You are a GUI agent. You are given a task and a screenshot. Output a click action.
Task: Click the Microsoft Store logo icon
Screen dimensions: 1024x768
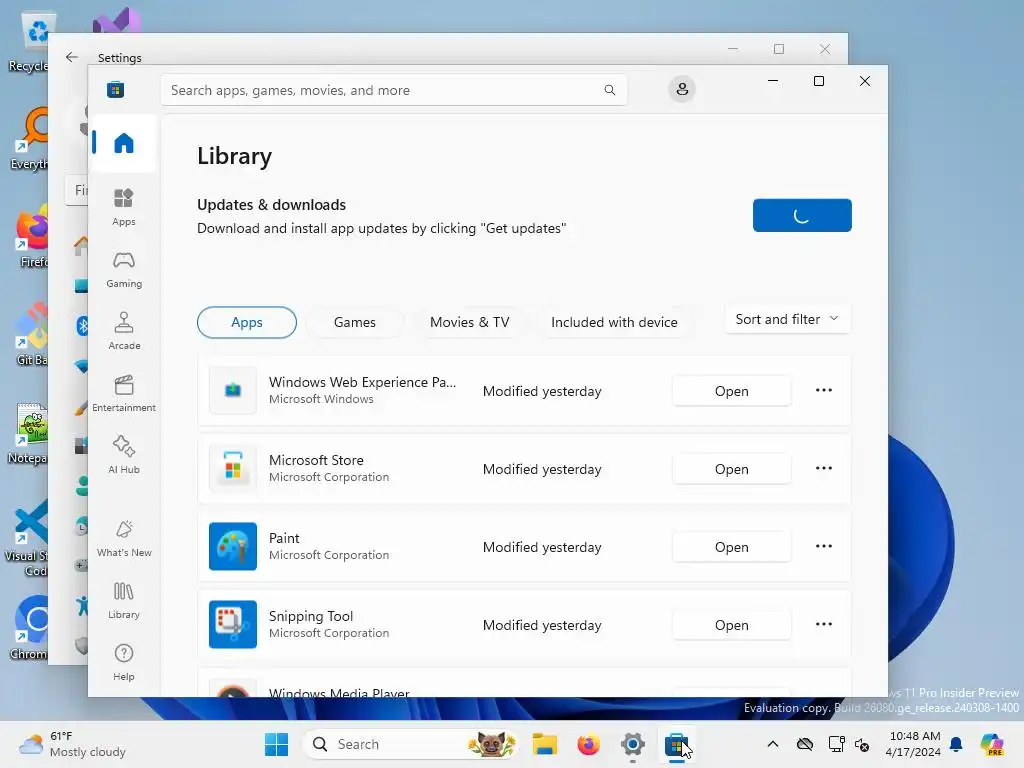tap(116, 89)
